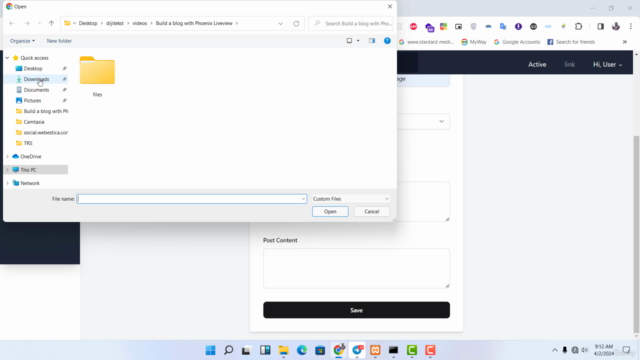Expand Network in the navigation tree
This screenshot has height=360, width=640.
(7, 183)
